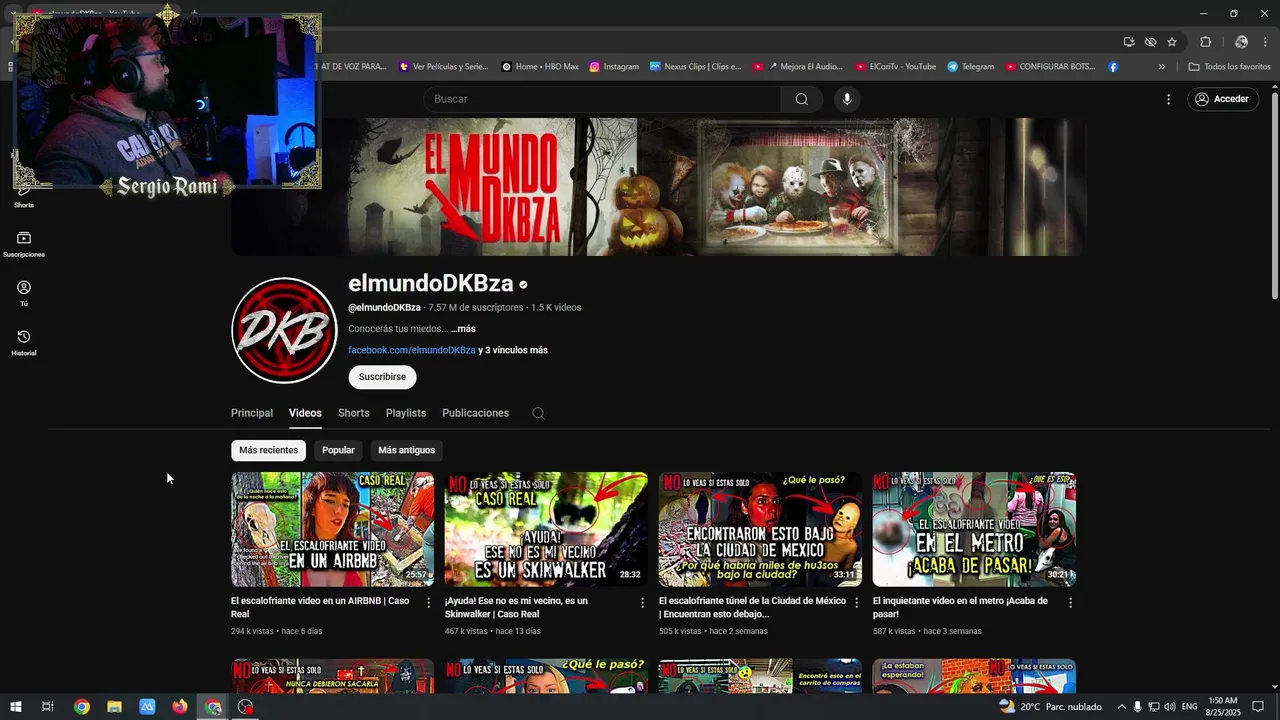This screenshot has height=720, width=1280.
Task: Click the ENG language indicator
Action: pos(1190,707)
